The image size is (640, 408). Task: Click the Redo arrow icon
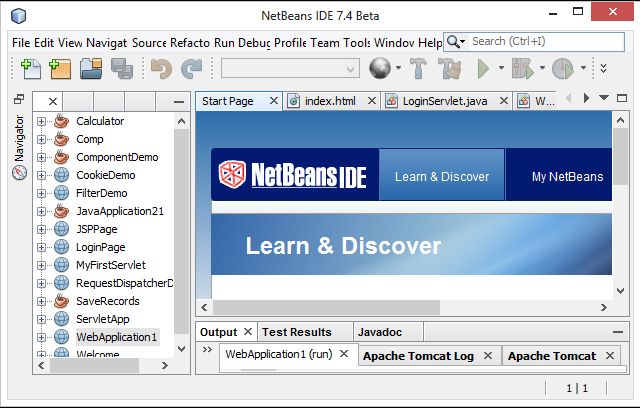(191, 69)
